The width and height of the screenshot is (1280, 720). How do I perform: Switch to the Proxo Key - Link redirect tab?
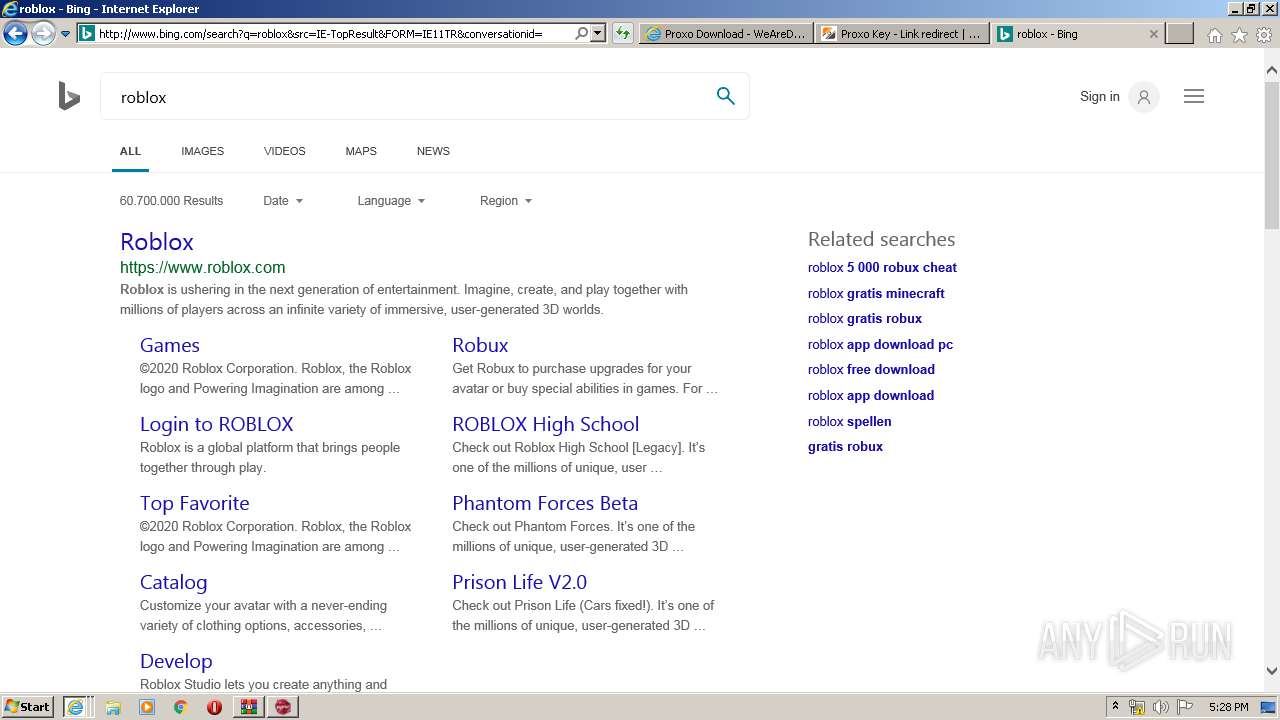902,33
